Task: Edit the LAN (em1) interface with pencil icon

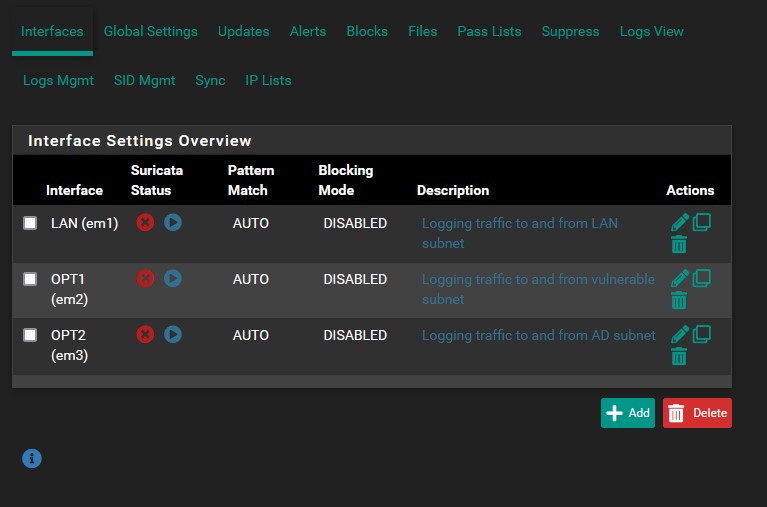Action: (x=679, y=222)
